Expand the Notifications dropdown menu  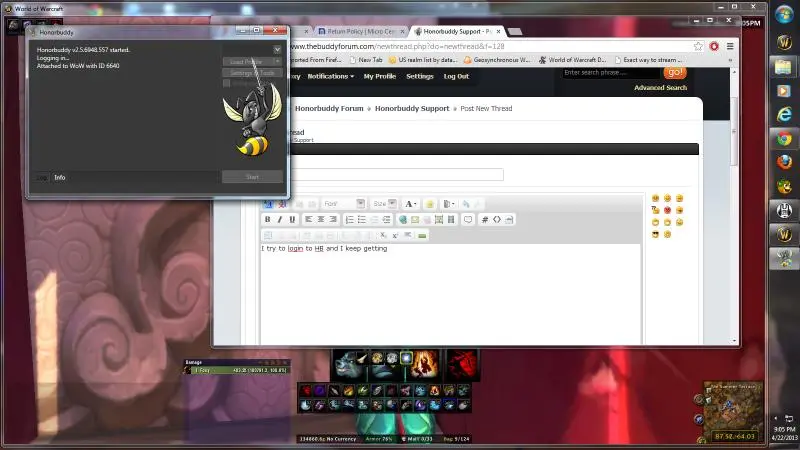click(330, 76)
